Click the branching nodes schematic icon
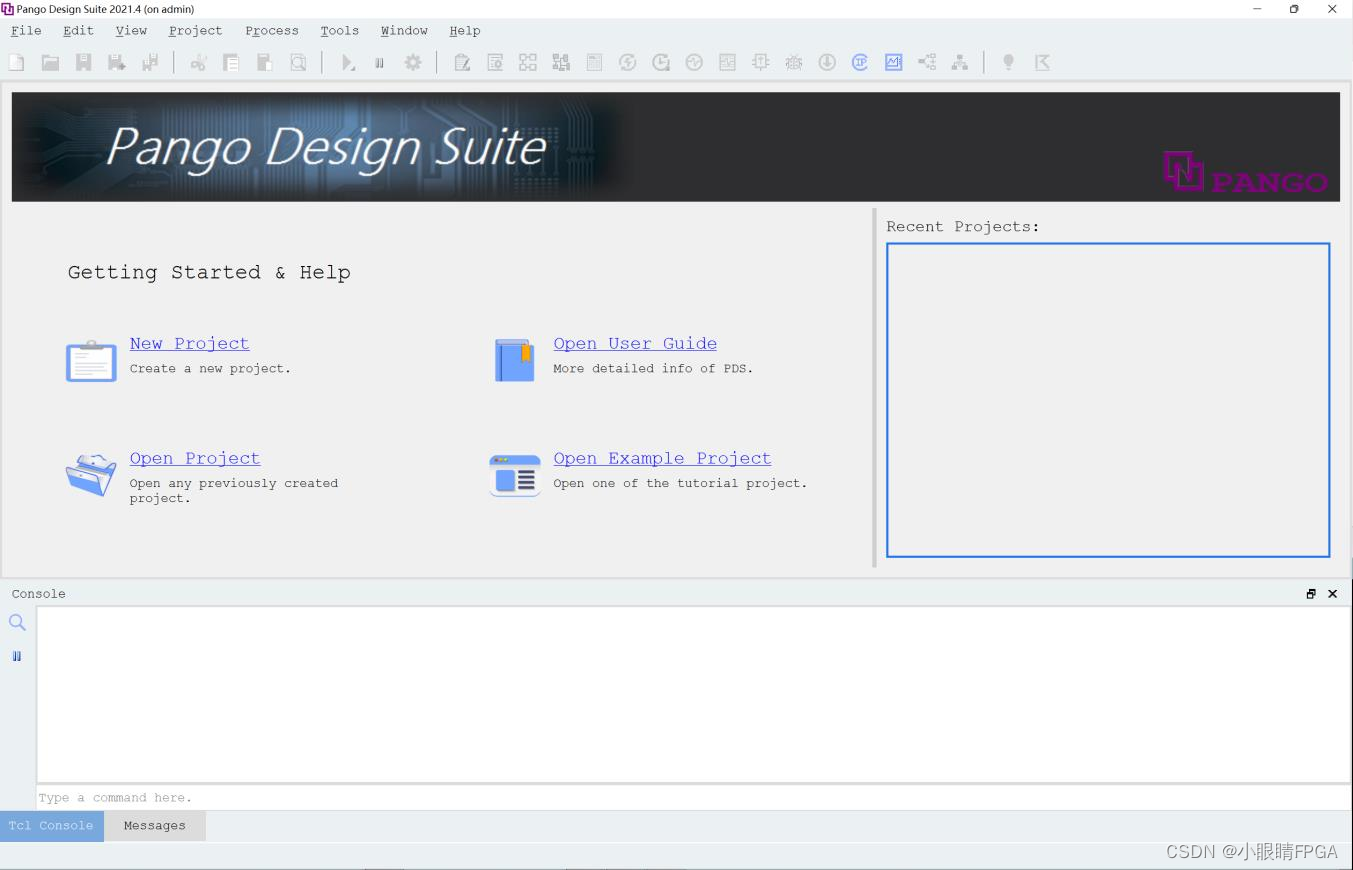1353x870 pixels. [927, 62]
